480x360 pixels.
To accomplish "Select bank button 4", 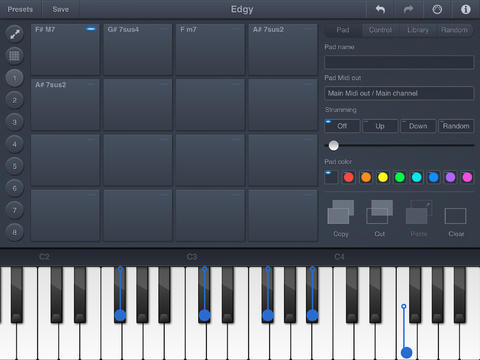I will tap(14, 144).
